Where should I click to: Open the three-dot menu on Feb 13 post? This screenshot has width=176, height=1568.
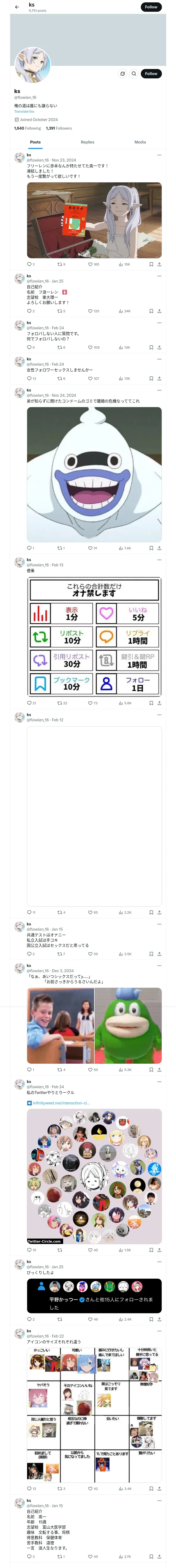pyautogui.click(x=159, y=560)
